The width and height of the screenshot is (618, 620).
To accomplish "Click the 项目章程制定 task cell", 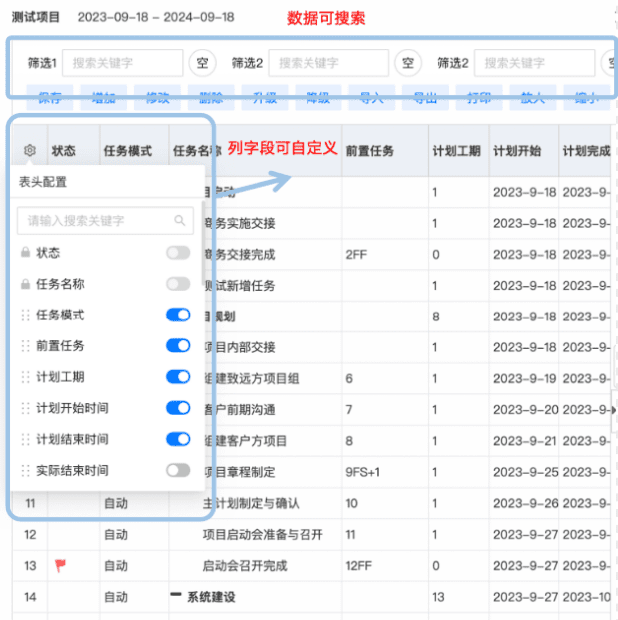I will pyautogui.click(x=240, y=472).
